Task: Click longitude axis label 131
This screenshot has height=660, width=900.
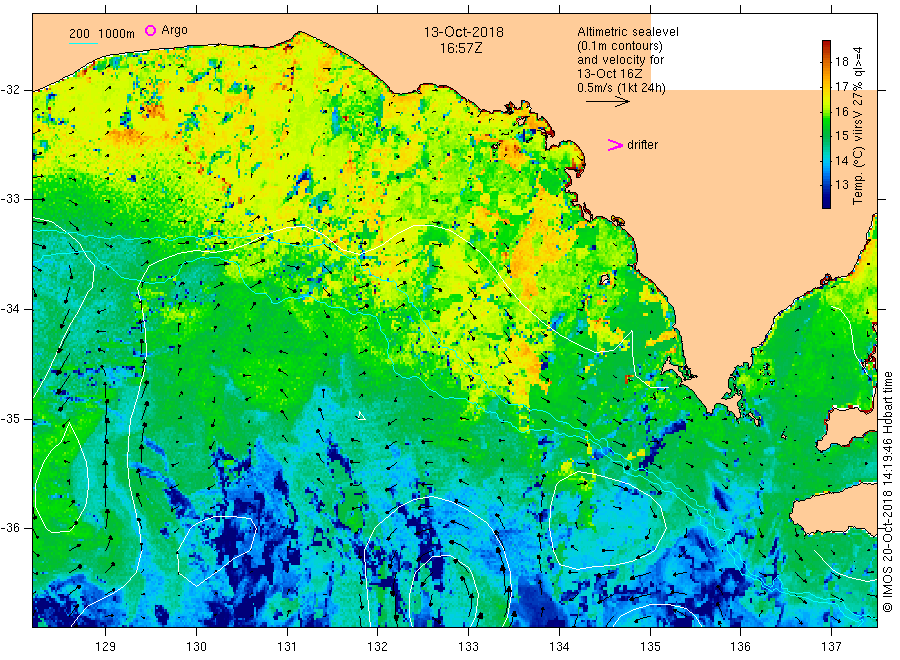Action: 287,647
